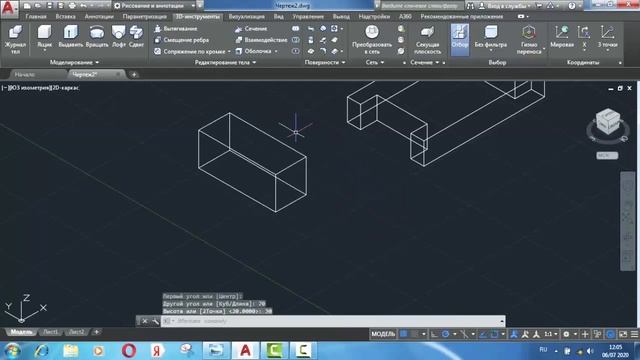Screen dimensions: 640x360
Task: Toggle hardware acceleration circle icon in status bar
Action: 611,334
